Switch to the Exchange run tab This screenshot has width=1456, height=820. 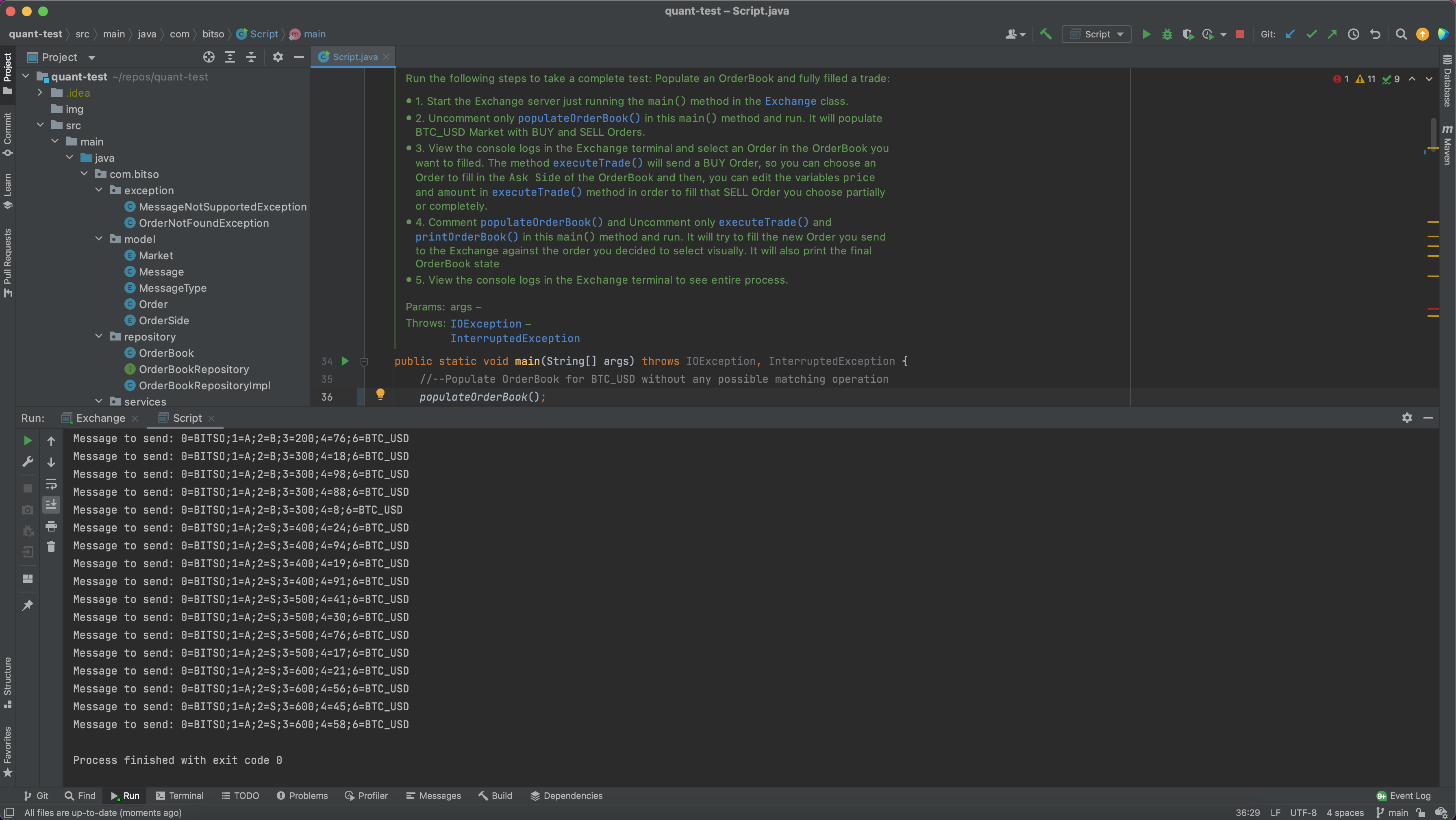pyautogui.click(x=100, y=418)
